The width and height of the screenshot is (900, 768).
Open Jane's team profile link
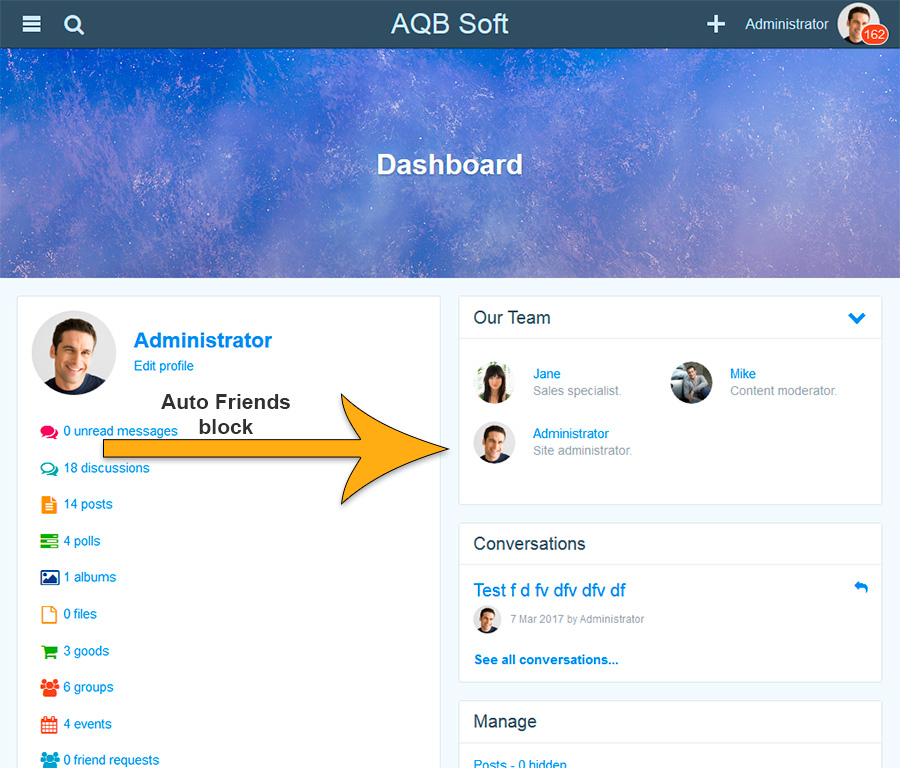(546, 374)
